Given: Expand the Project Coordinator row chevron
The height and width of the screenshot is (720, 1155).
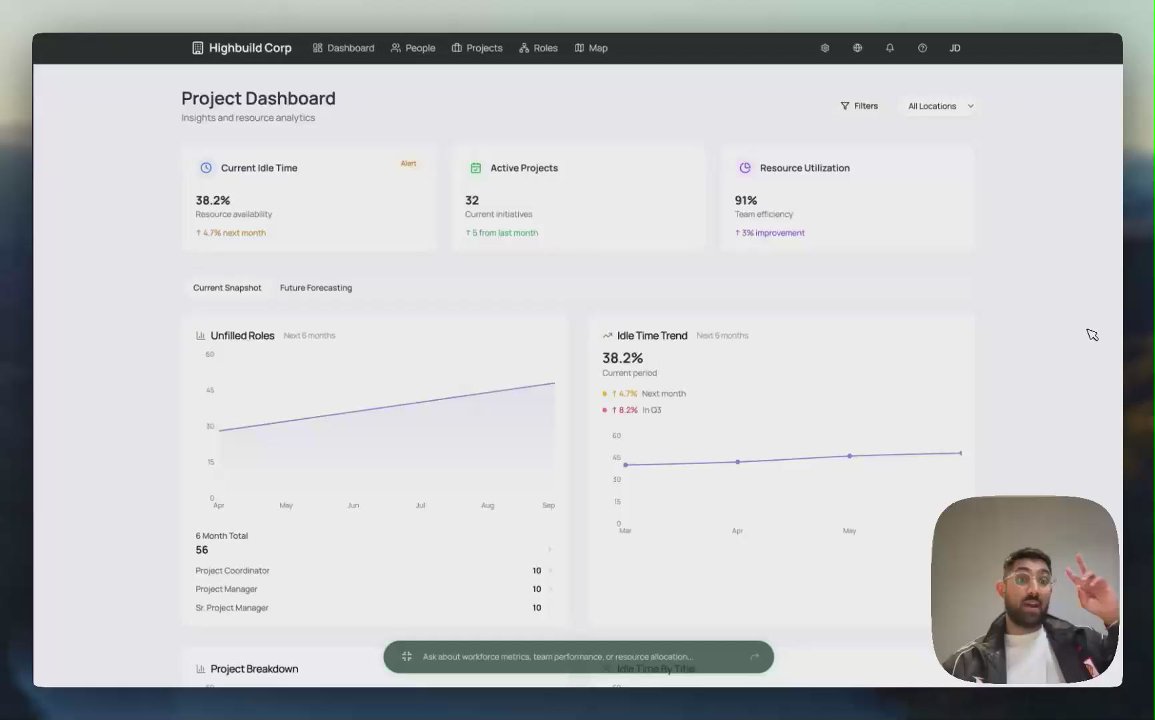Looking at the screenshot, I should [550, 570].
